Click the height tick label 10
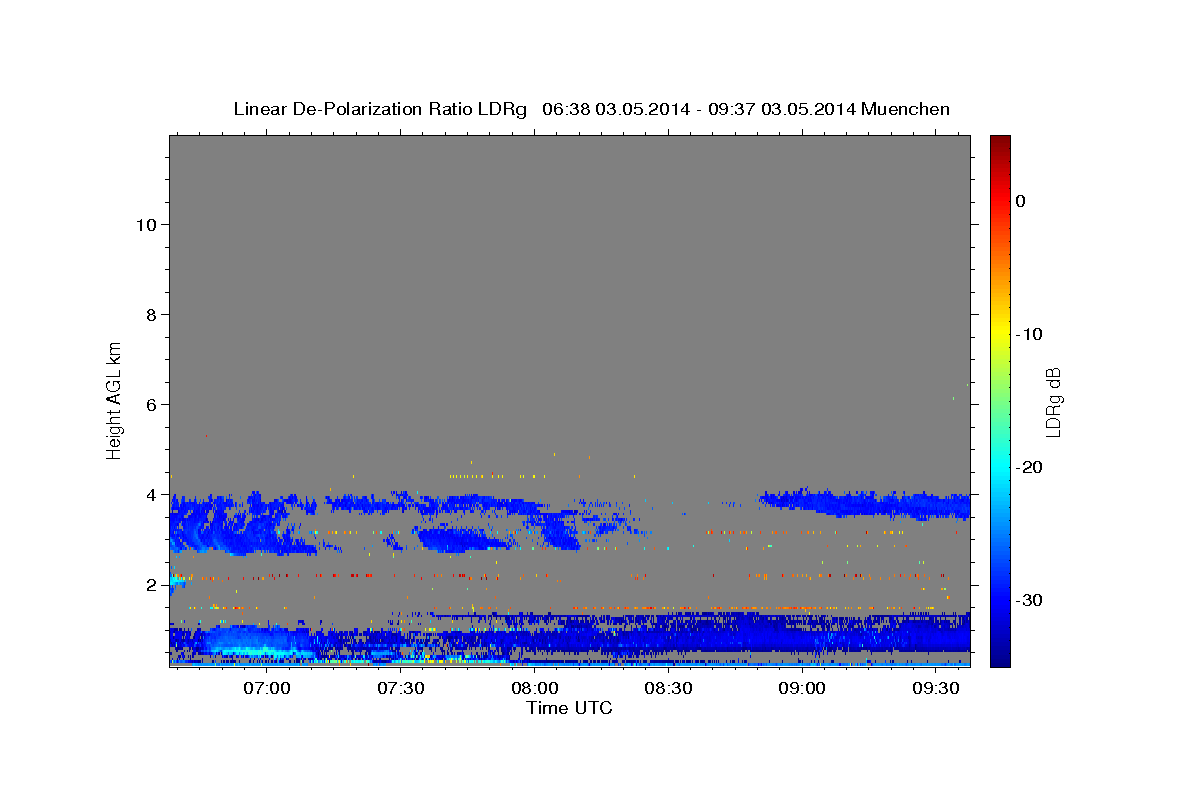 click(145, 224)
